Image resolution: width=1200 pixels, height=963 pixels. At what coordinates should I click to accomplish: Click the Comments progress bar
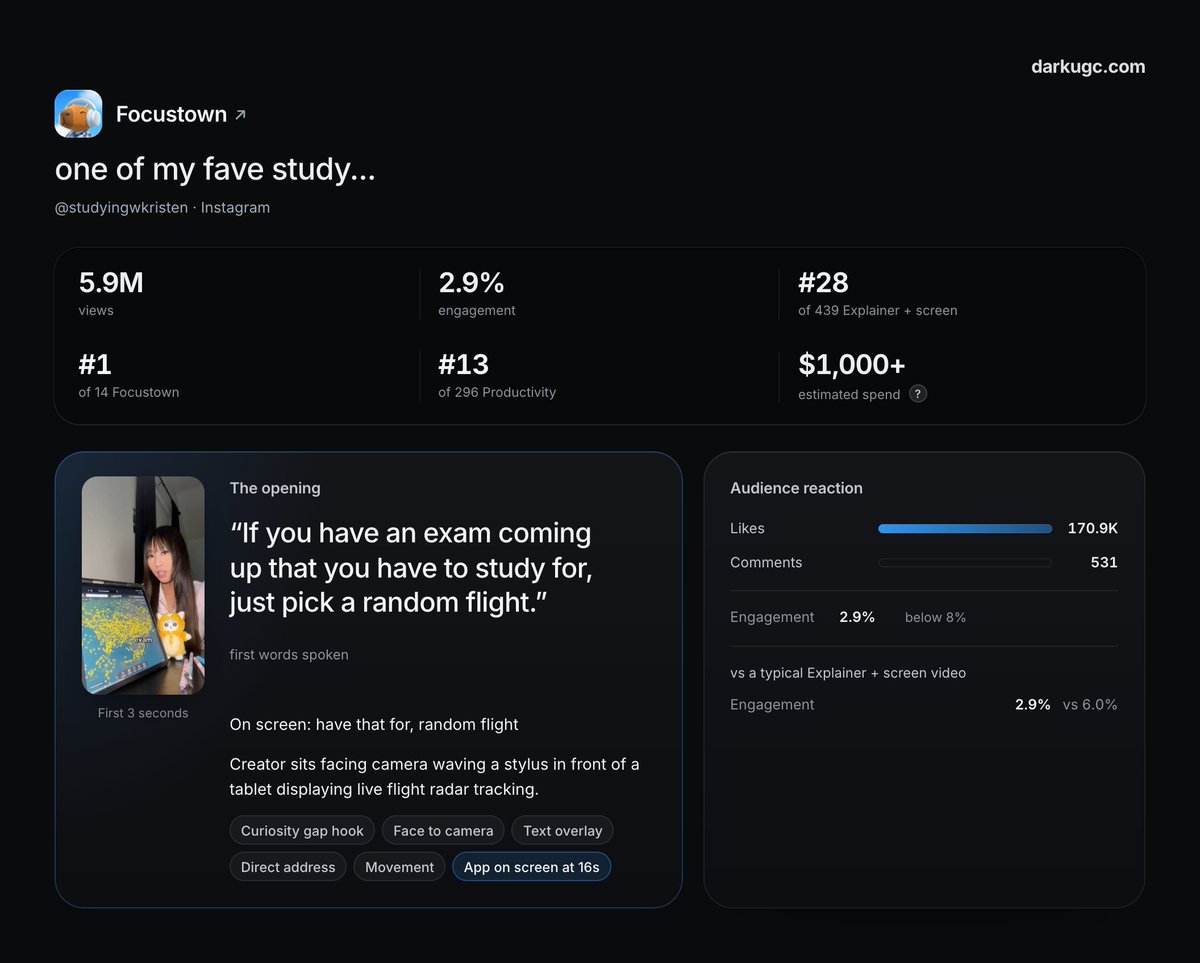tap(965, 562)
